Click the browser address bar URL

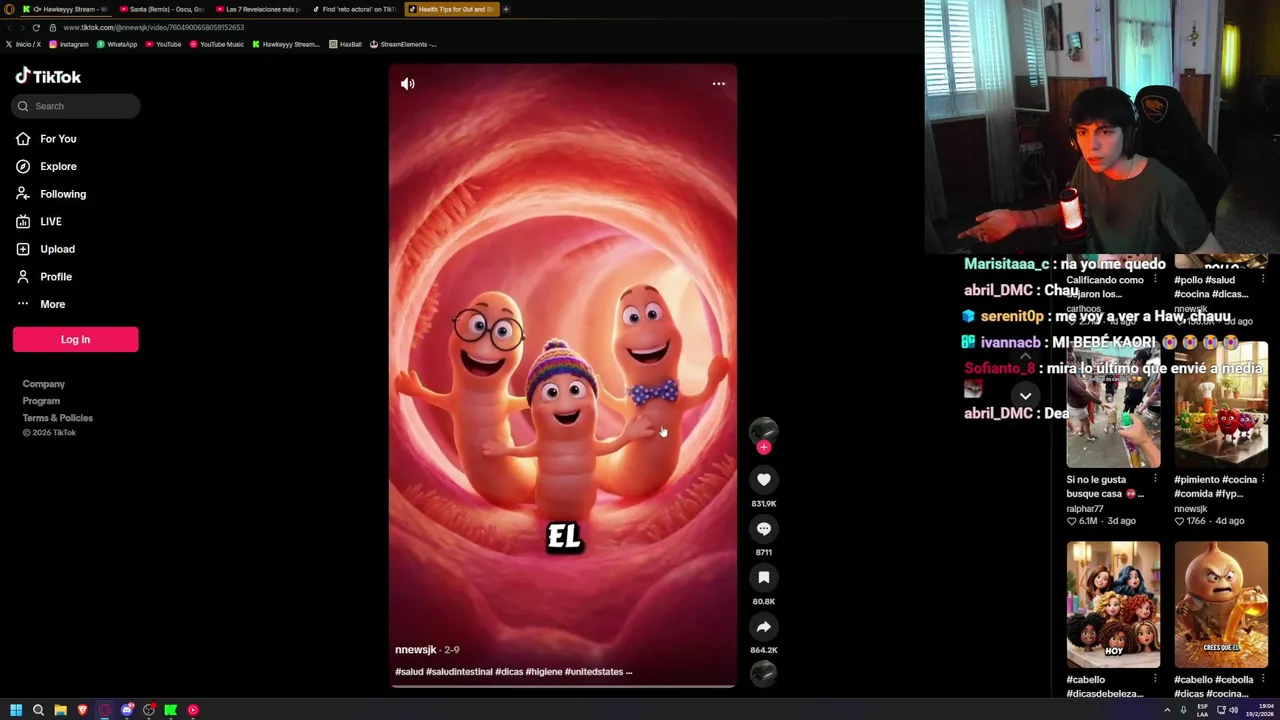[153, 27]
